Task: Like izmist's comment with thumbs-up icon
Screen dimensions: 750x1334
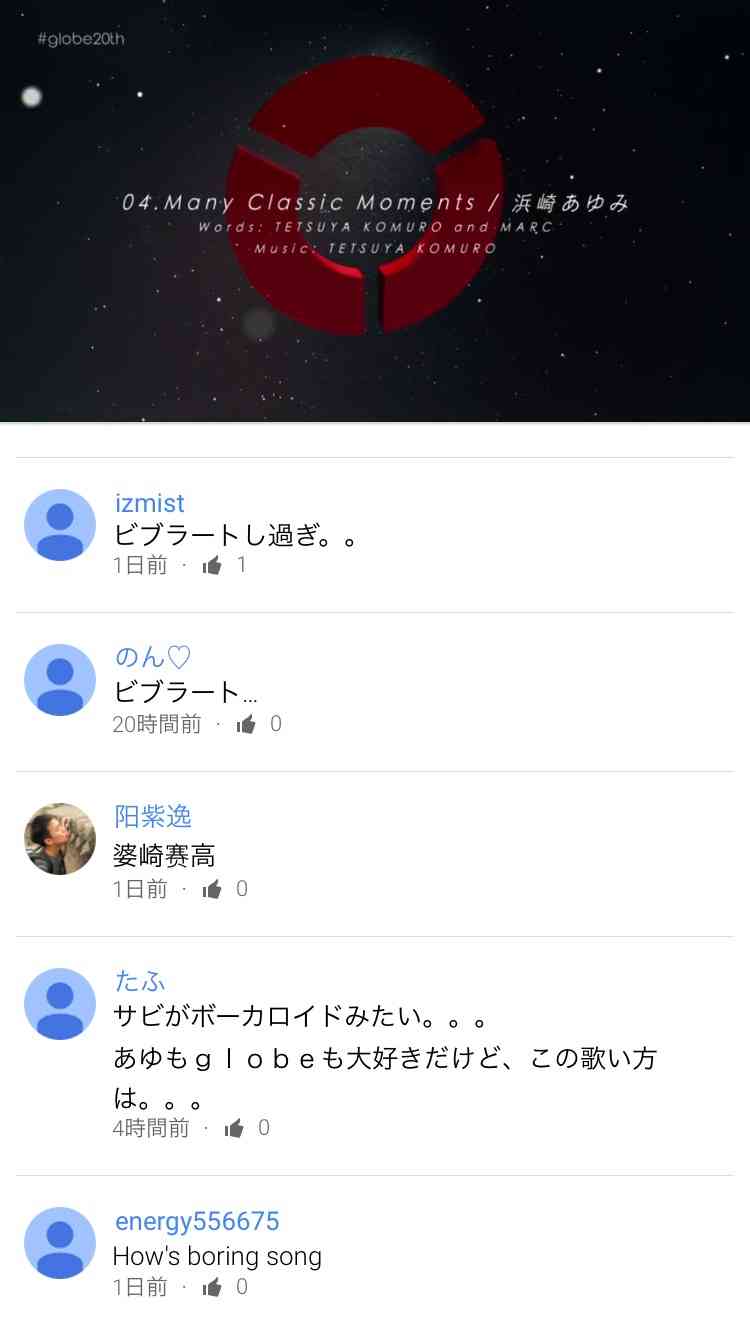Action: [211, 566]
